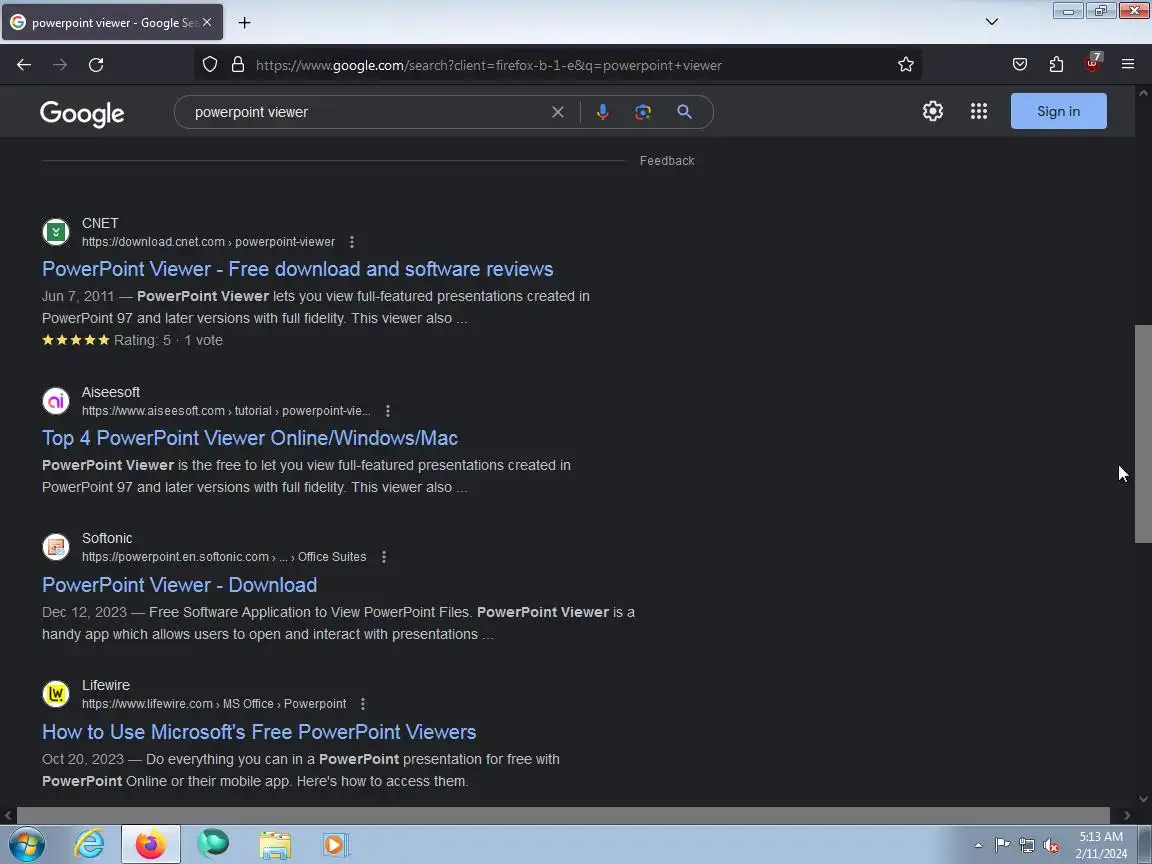Close the powerpoint viewer tab
The width and height of the screenshot is (1152, 864).
[x=207, y=23]
